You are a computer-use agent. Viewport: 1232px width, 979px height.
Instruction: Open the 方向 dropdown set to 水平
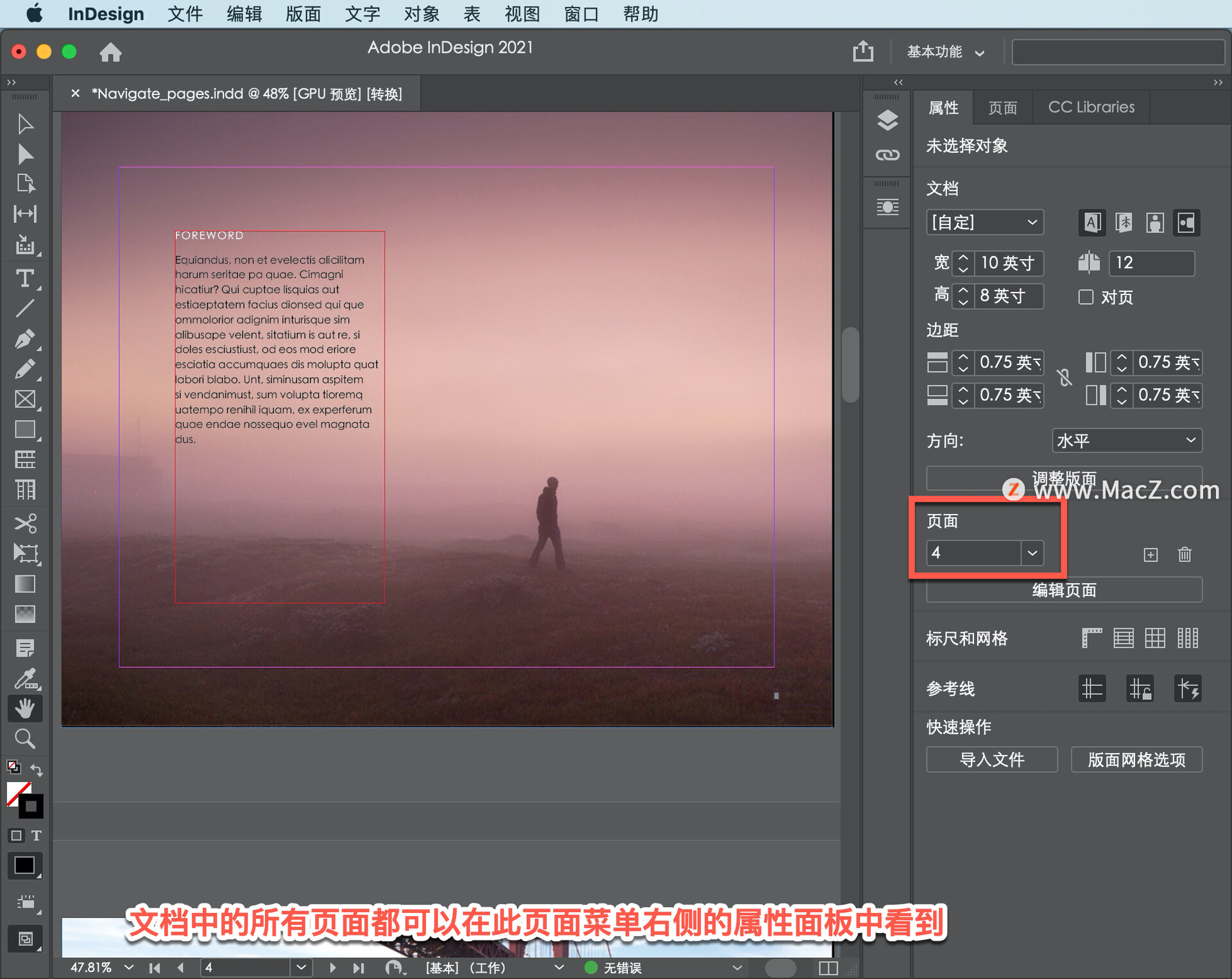1127,440
